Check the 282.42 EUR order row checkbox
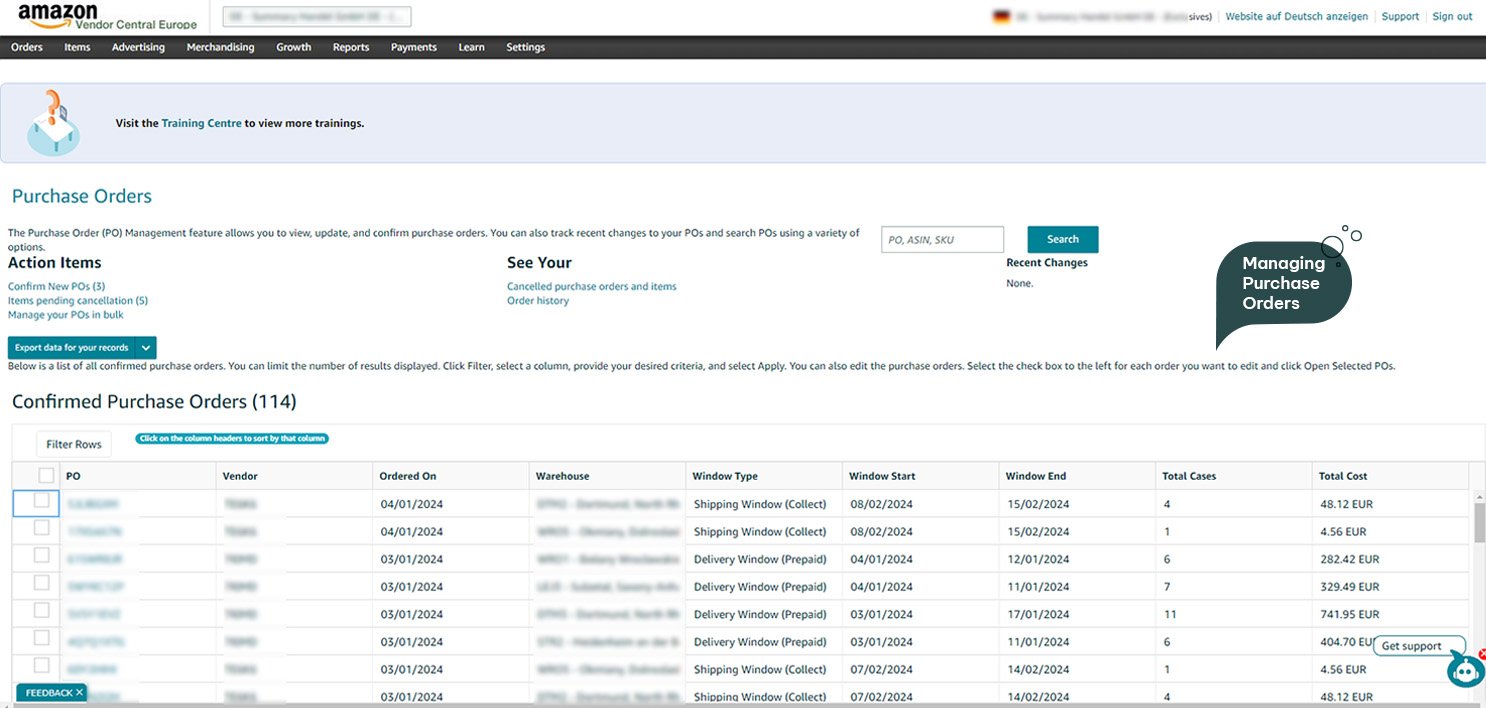The image size is (1486, 708). click(42, 556)
